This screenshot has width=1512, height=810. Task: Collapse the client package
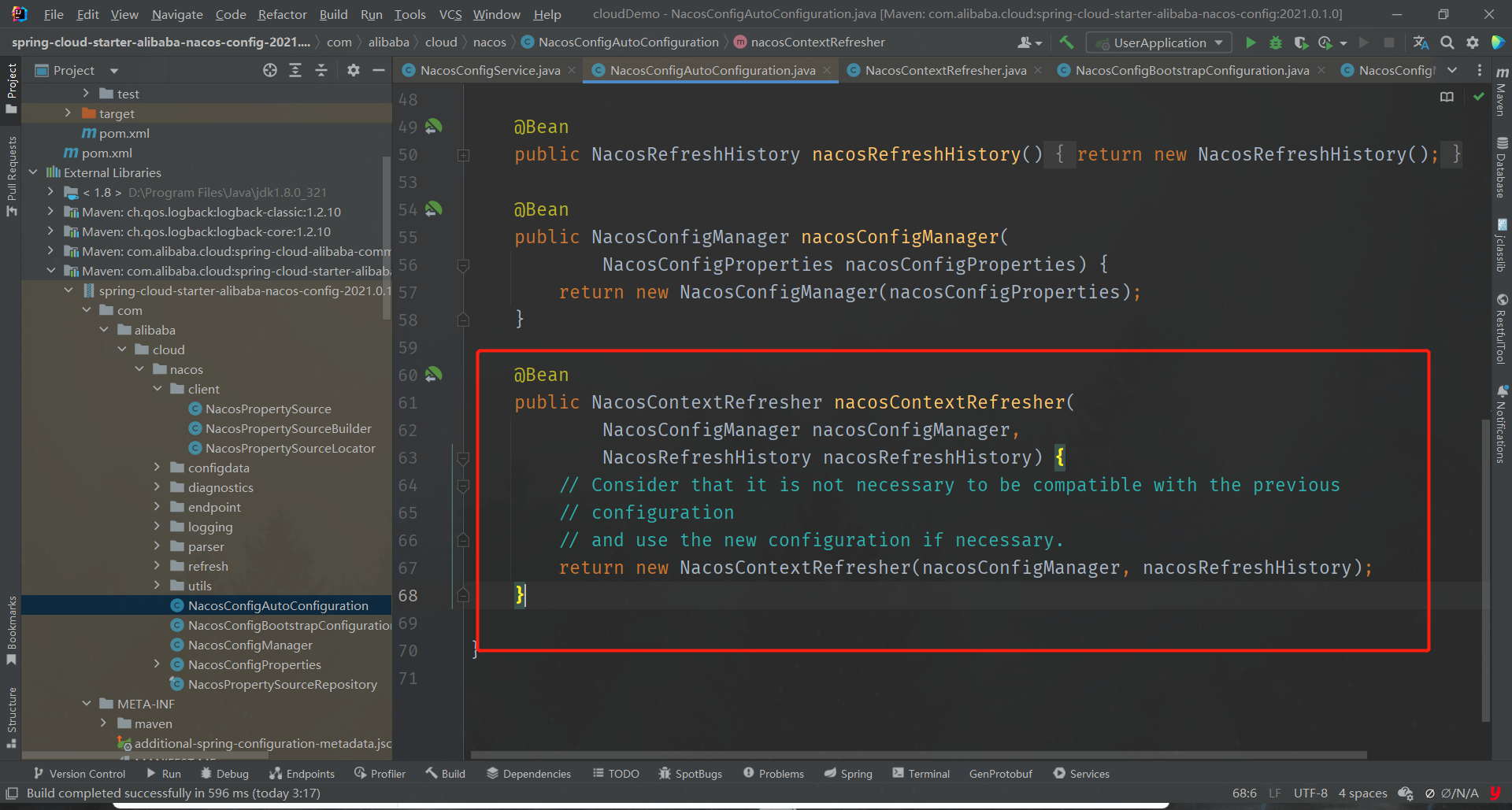point(157,389)
